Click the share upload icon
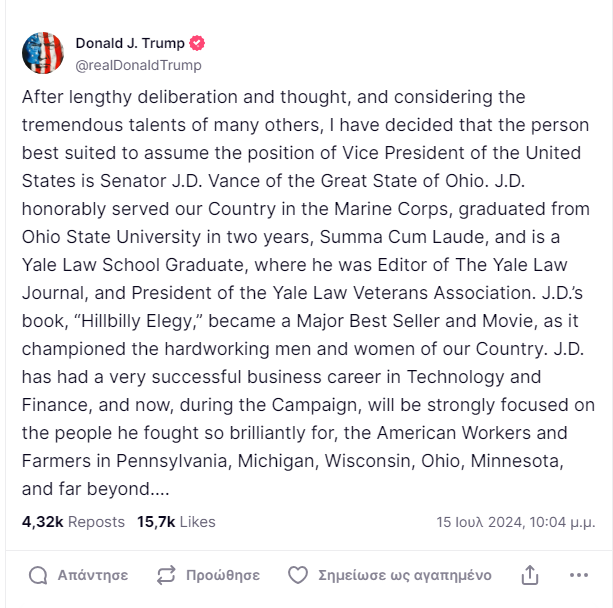The image size is (613, 608). 530,575
